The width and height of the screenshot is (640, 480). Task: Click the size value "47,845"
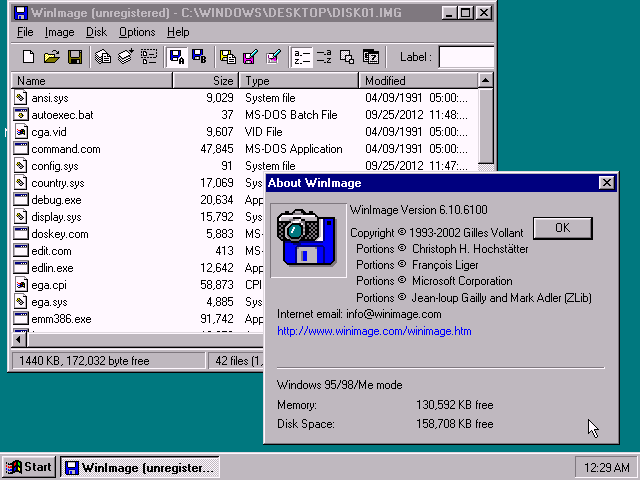[x=217, y=149]
